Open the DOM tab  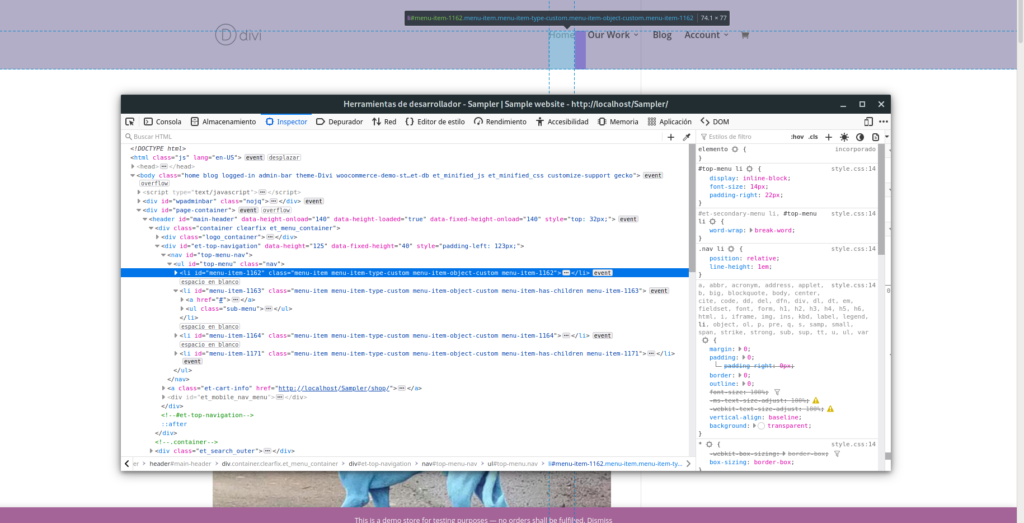(x=714, y=121)
